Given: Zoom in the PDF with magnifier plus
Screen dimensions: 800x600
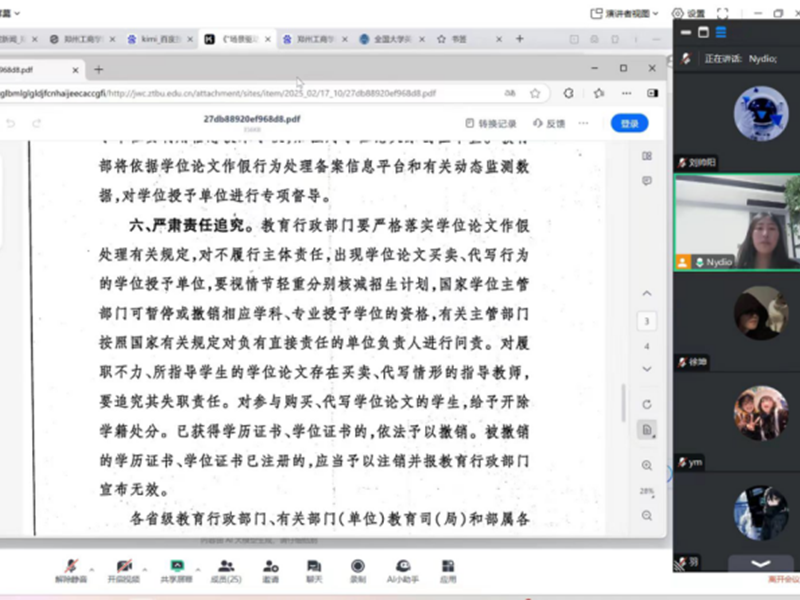Looking at the screenshot, I should [x=647, y=466].
